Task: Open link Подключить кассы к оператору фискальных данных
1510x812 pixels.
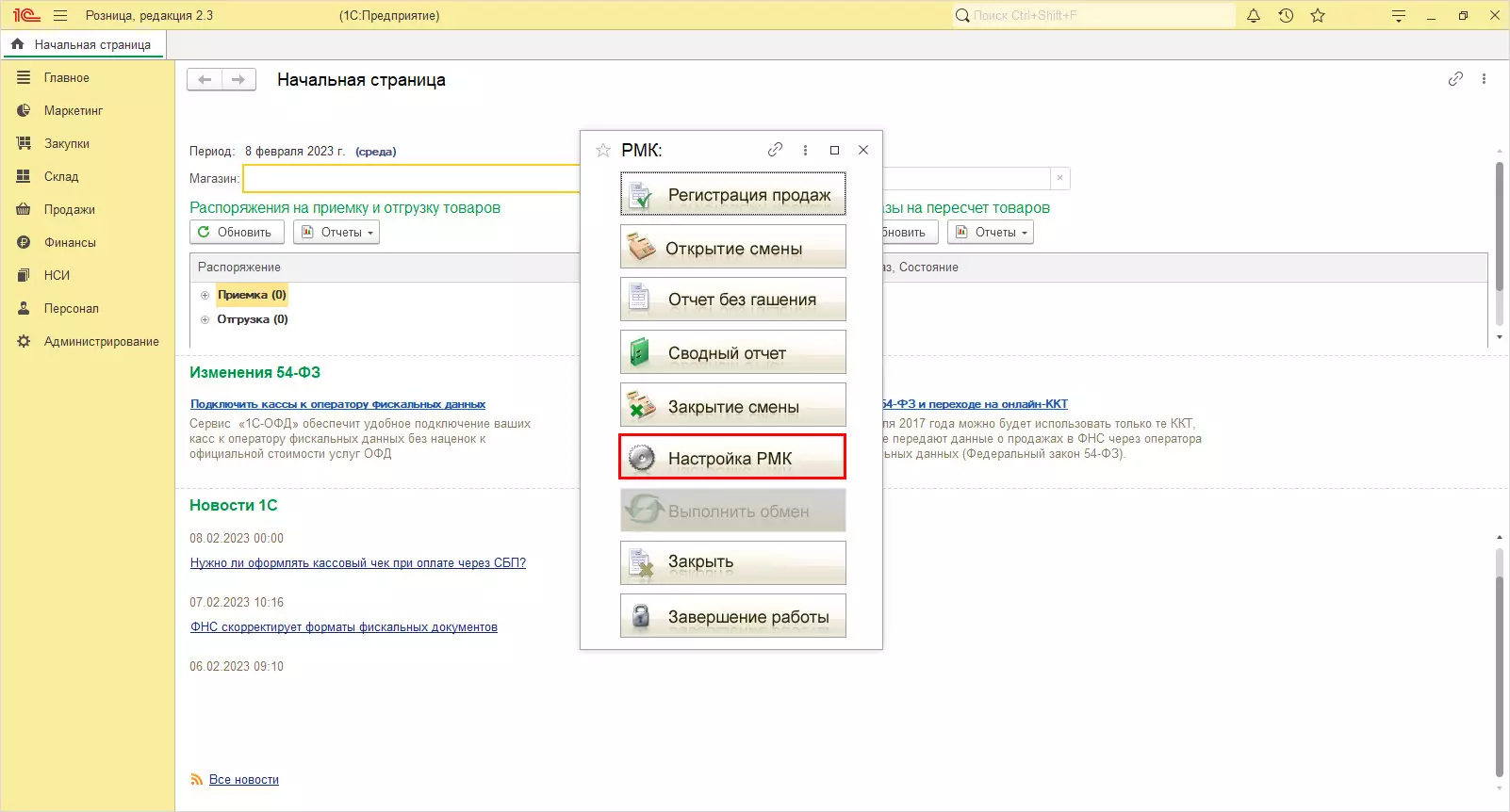Action: pos(337,404)
